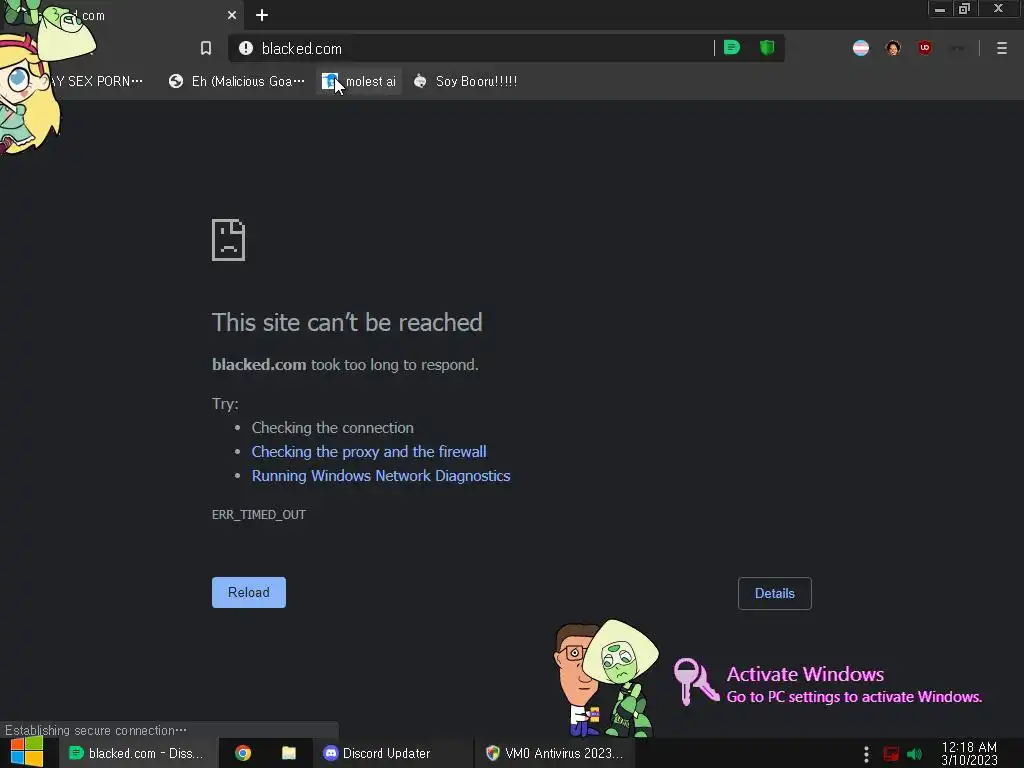Open the taskbar clock showing 12:18 AM
Image resolution: width=1024 pixels, height=768 pixels.
click(969, 753)
